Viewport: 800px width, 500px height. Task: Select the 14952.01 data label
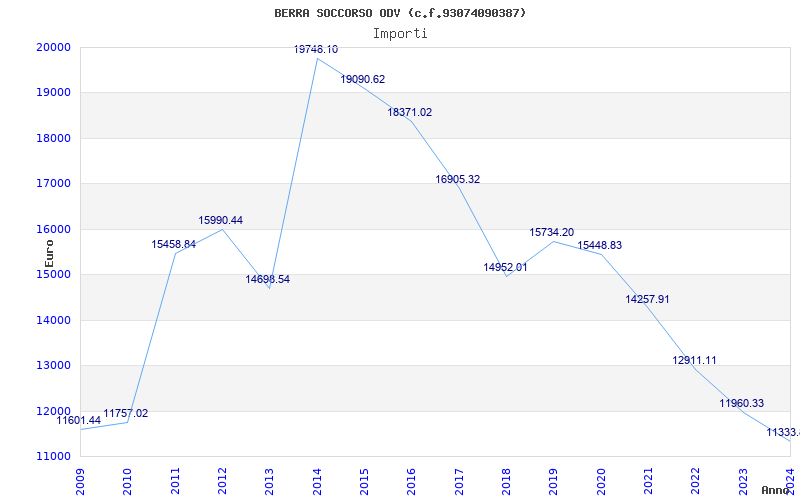point(505,267)
